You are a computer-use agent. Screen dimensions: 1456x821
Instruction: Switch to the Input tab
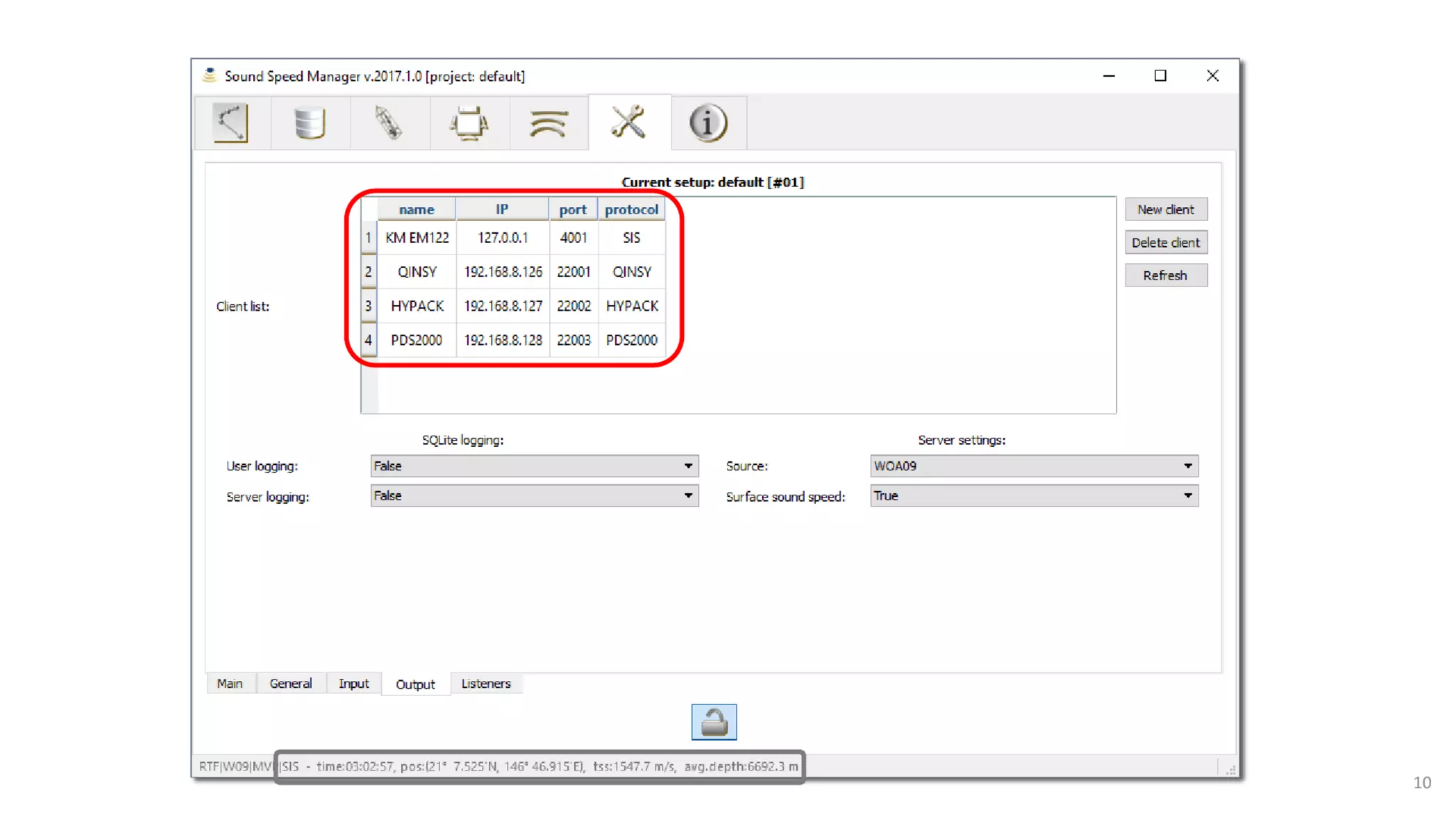(353, 684)
